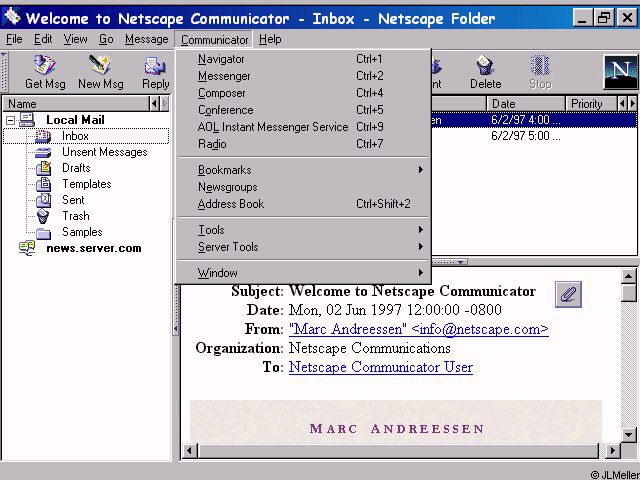This screenshot has height=480, width=640.
Task: Choose Radio from the menu
Action: pyautogui.click(x=304, y=144)
